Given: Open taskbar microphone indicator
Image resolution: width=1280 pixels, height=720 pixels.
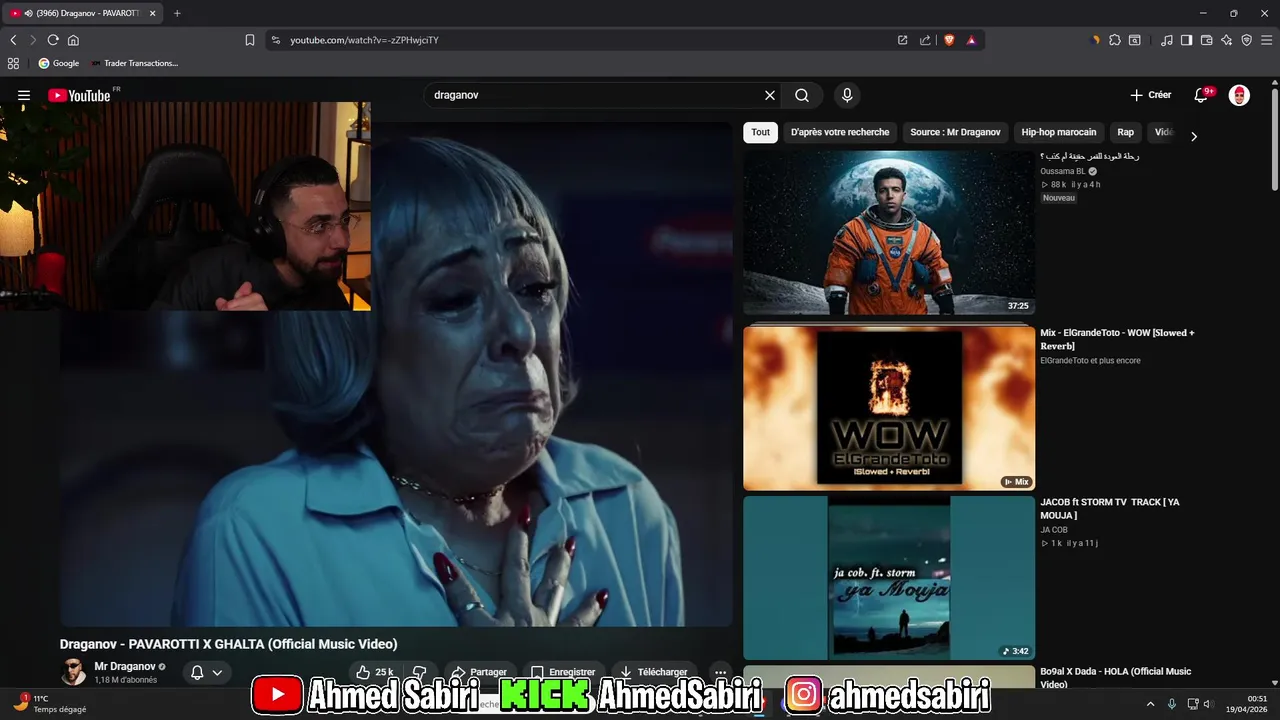Looking at the screenshot, I should pyautogui.click(x=1172, y=704).
